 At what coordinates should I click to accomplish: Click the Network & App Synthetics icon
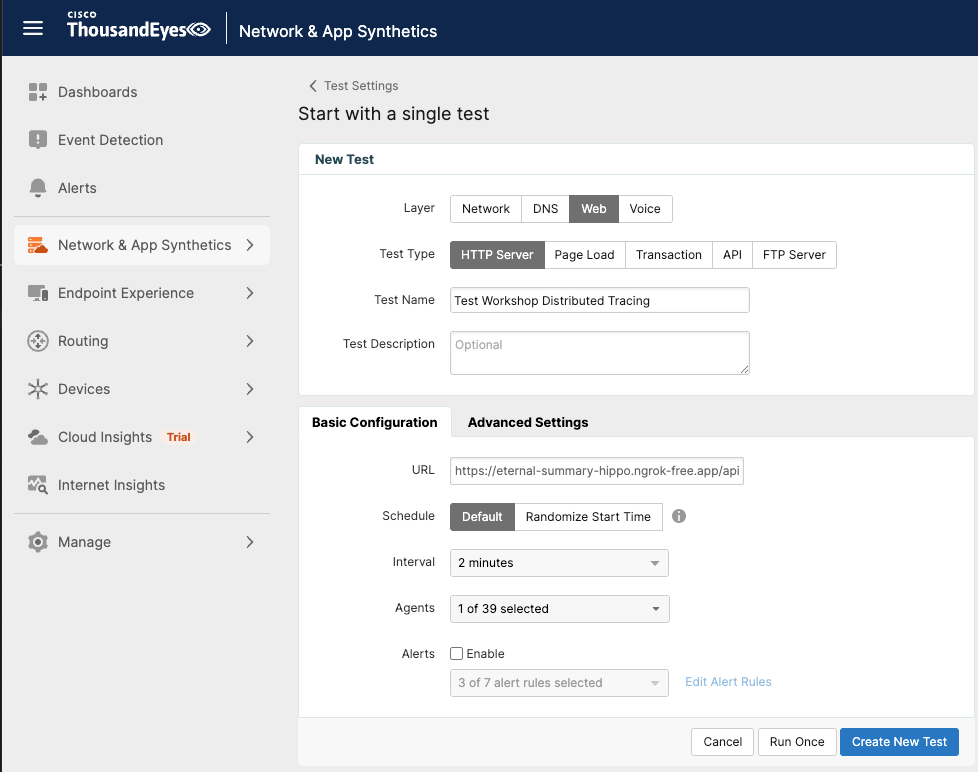click(x=37, y=245)
